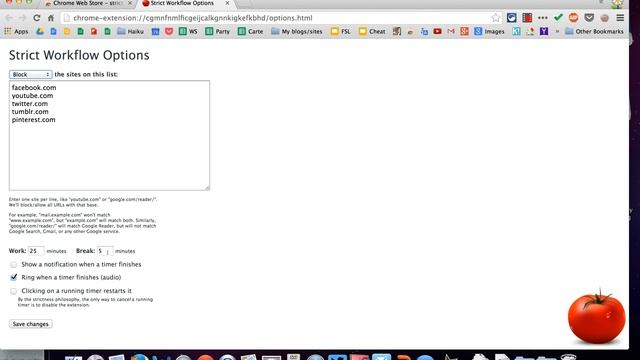The width and height of the screenshot is (640, 360).
Task: Open the Pocket bookmark icon in the bookmarks bar
Action: (x=169, y=31)
